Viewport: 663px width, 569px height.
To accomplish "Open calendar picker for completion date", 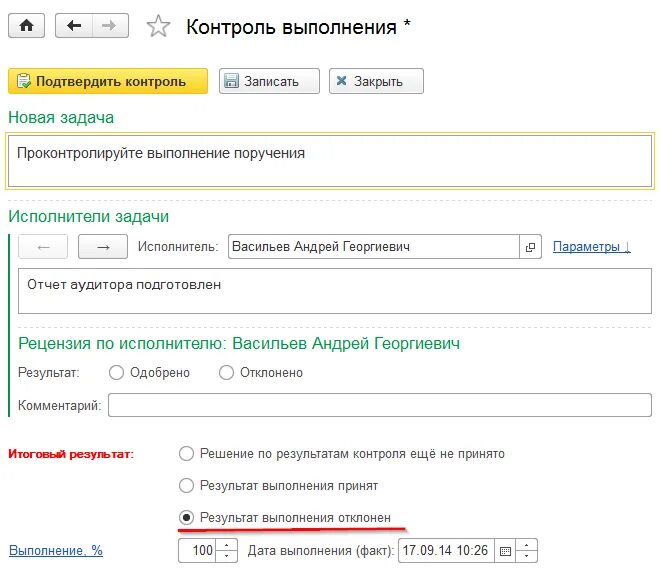I will click(x=505, y=551).
